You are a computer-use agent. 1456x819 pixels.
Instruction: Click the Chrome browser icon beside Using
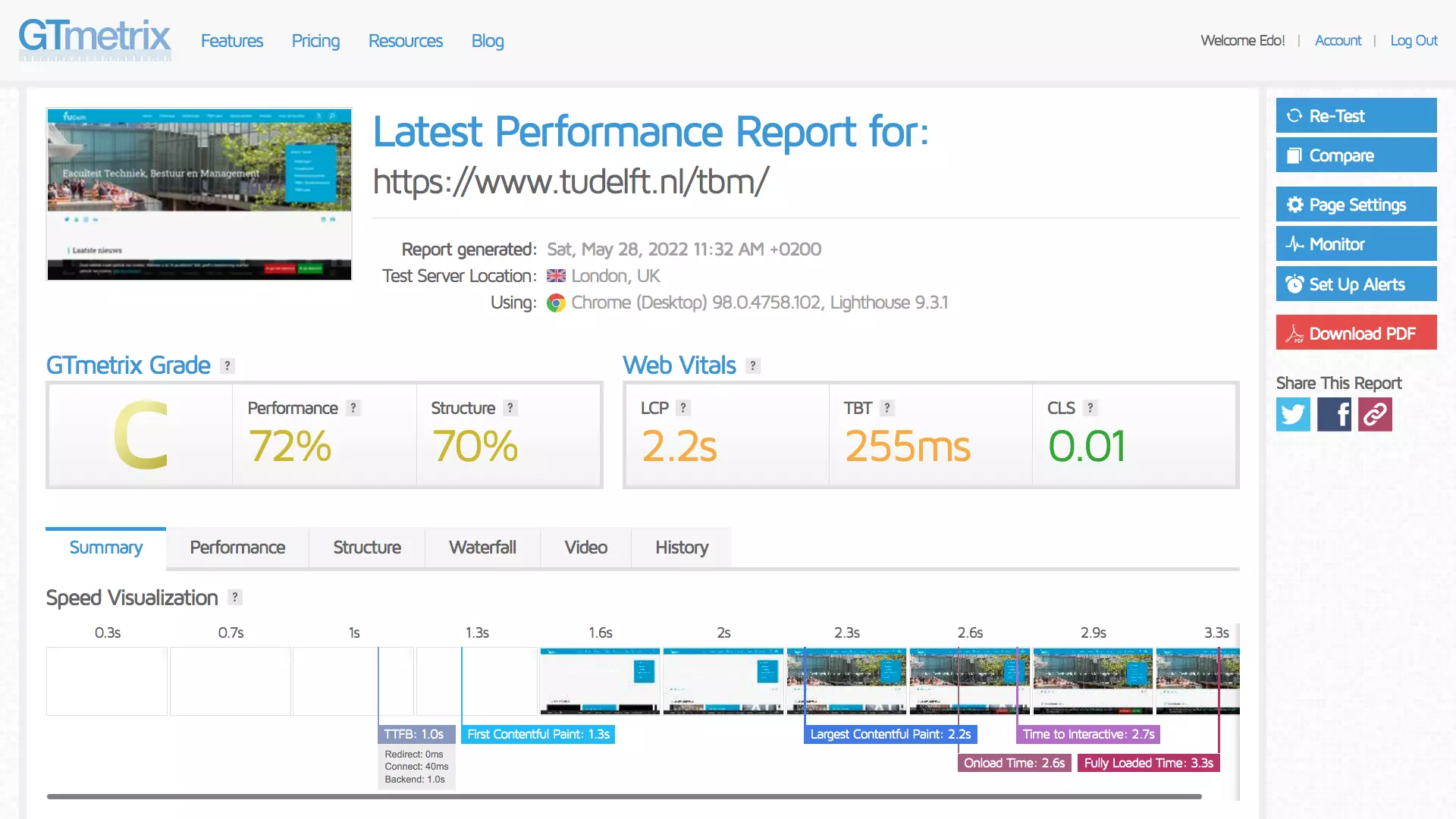point(556,303)
